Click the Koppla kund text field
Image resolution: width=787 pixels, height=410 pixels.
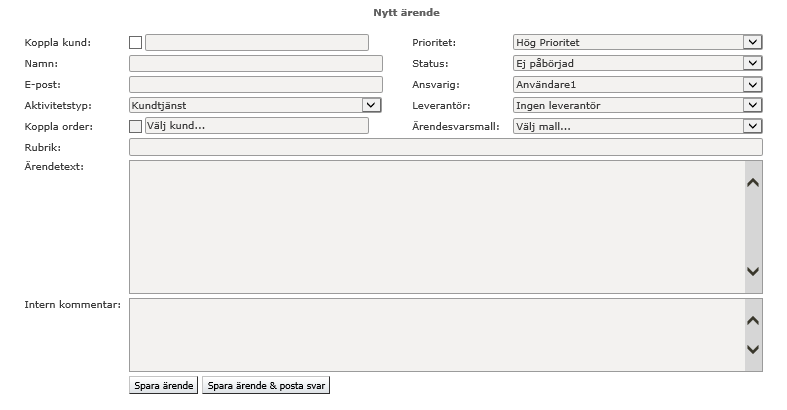(x=257, y=43)
